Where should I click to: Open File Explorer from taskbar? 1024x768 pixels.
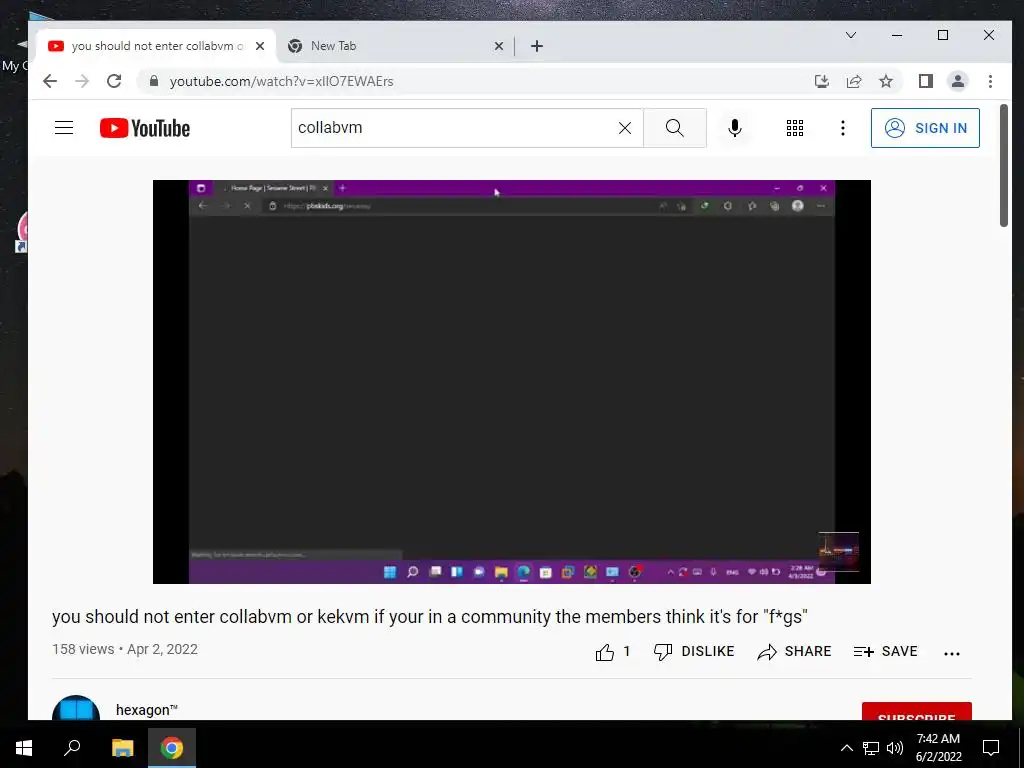[122, 748]
